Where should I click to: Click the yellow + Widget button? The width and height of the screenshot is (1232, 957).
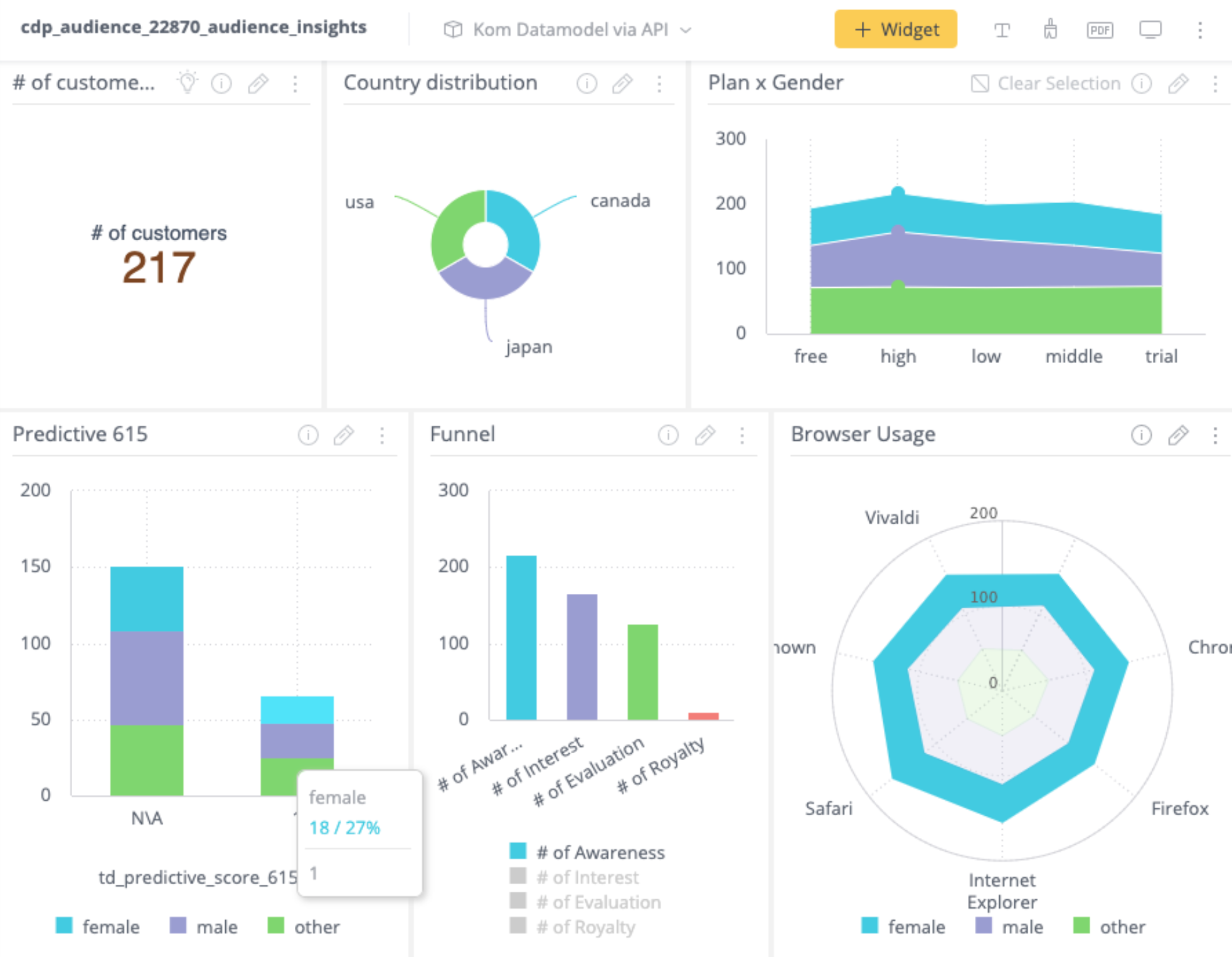[x=895, y=29]
